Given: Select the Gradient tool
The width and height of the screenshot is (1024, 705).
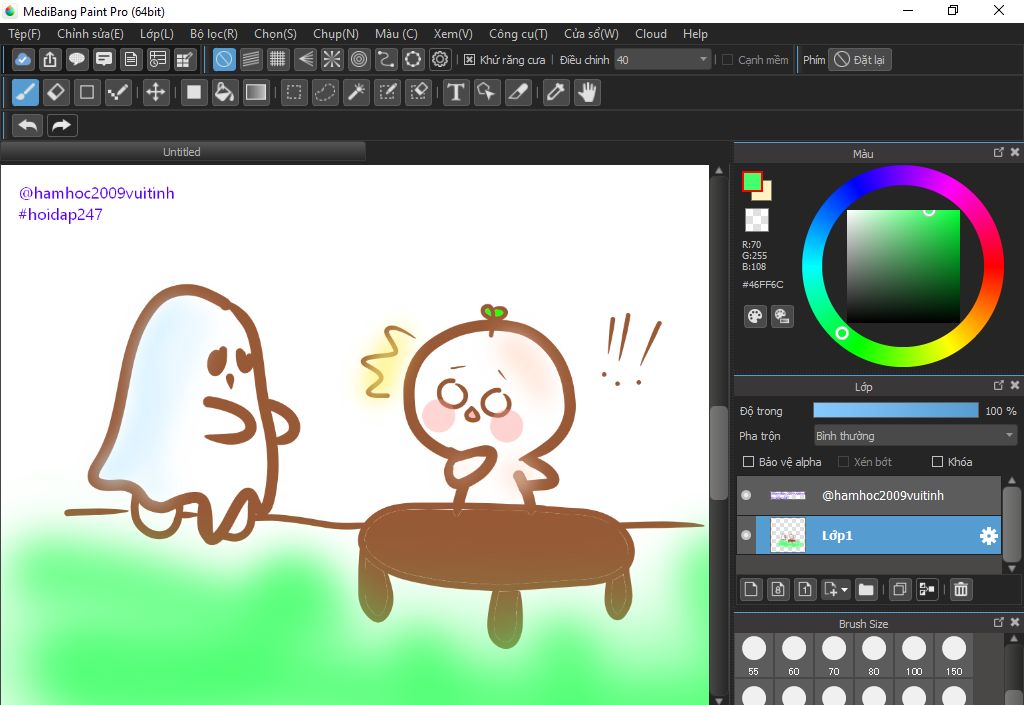Looking at the screenshot, I should click(255, 92).
